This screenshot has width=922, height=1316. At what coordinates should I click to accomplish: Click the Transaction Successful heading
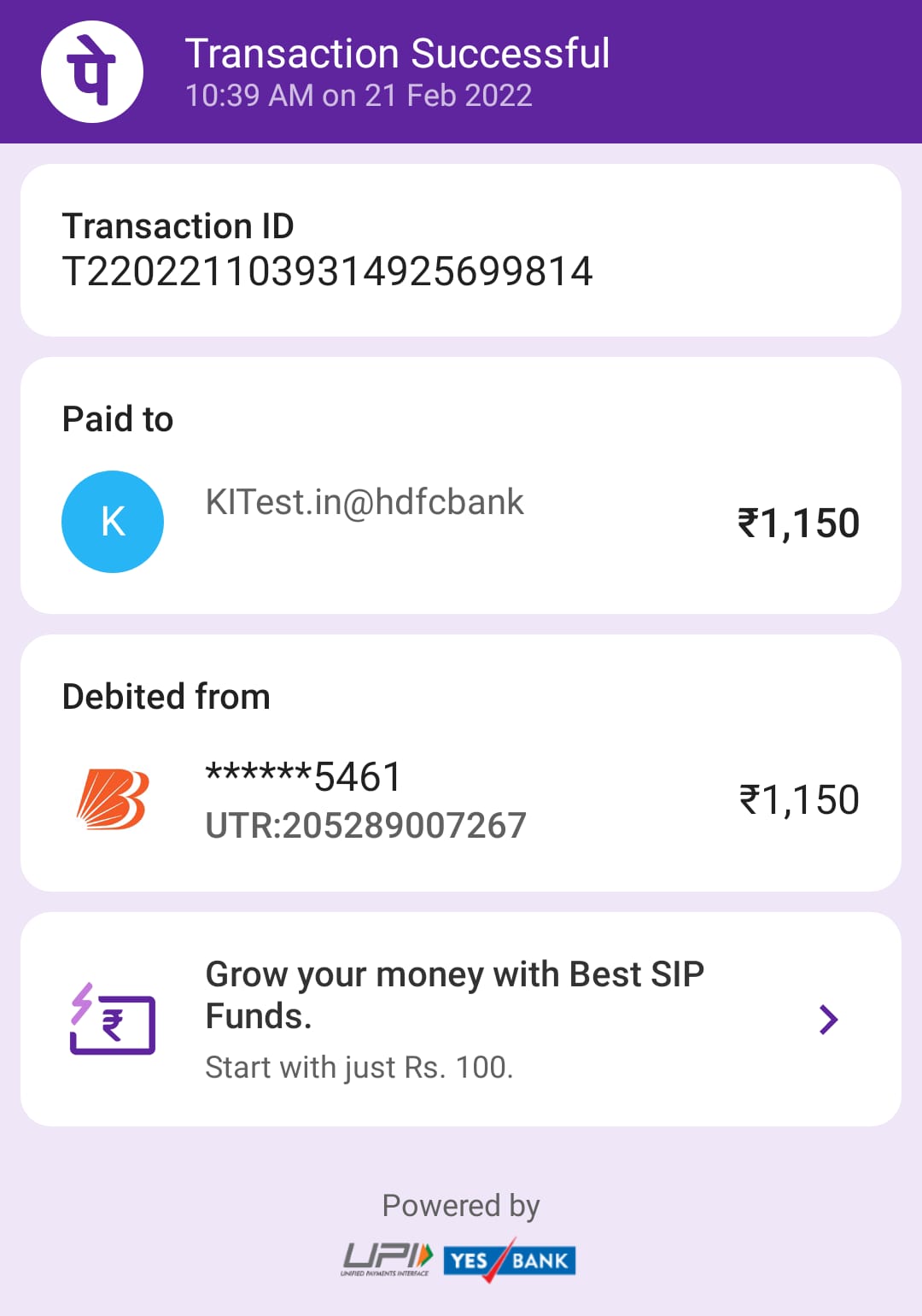pos(397,53)
